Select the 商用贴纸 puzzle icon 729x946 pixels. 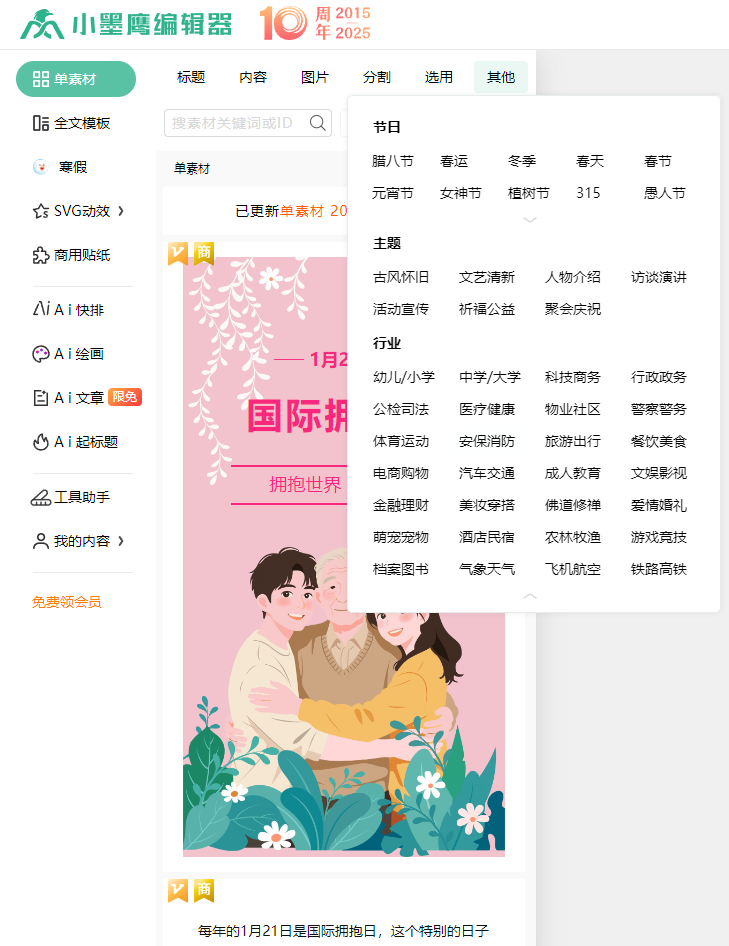(x=40, y=255)
